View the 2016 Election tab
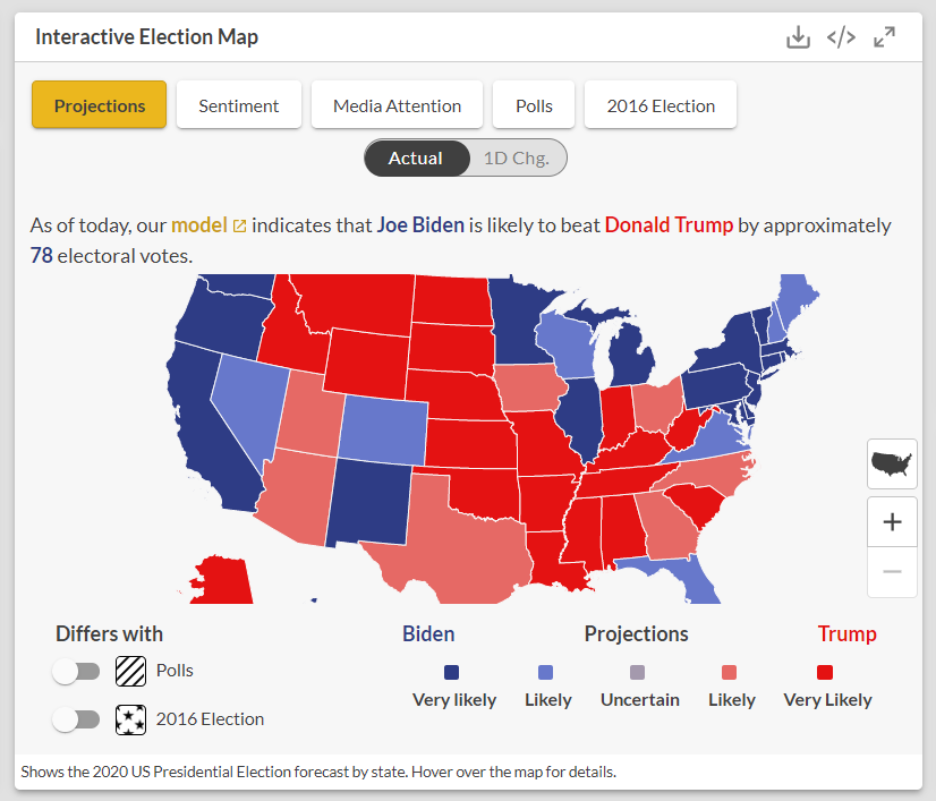This screenshot has height=801, width=936. click(661, 106)
